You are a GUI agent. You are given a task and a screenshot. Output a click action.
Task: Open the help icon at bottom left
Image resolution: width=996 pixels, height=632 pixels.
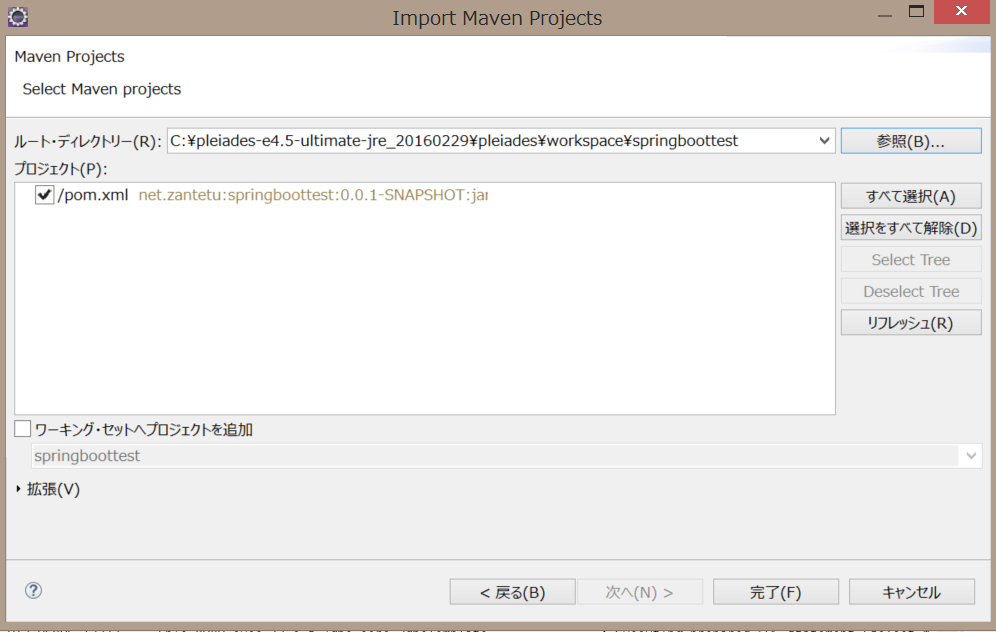pyautogui.click(x=33, y=591)
